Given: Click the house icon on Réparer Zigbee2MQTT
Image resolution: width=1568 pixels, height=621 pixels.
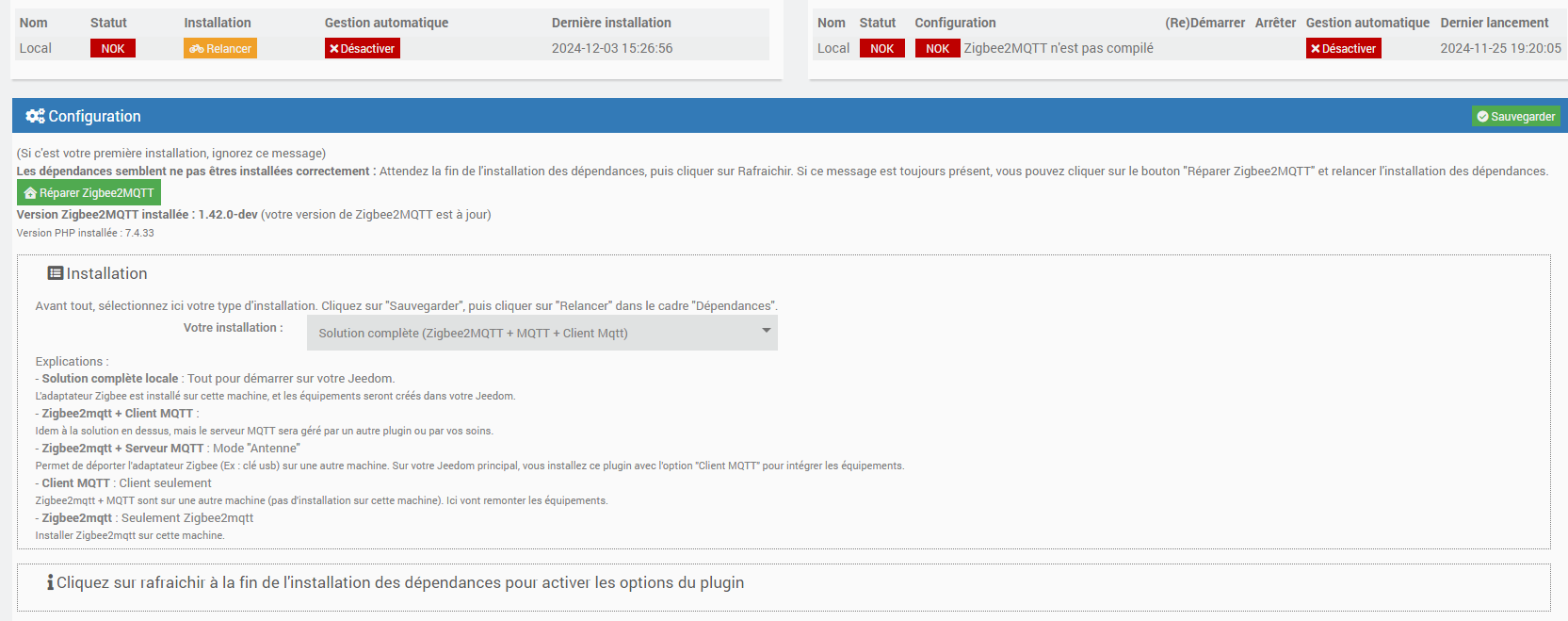Looking at the screenshot, I should point(30,193).
